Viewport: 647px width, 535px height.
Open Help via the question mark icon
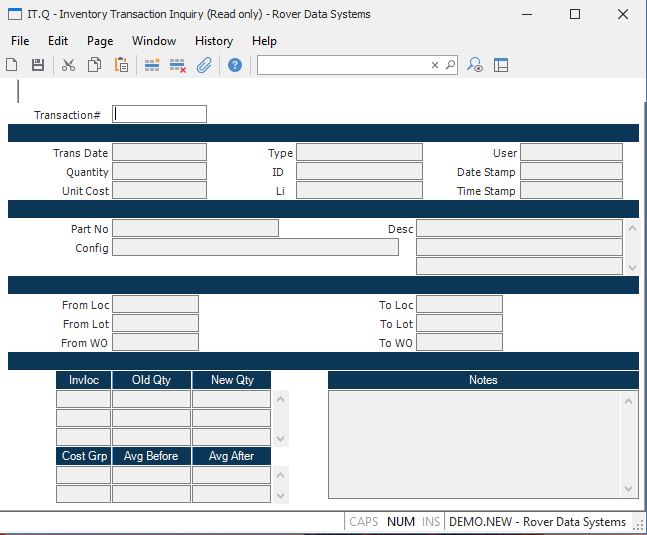(235, 65)
